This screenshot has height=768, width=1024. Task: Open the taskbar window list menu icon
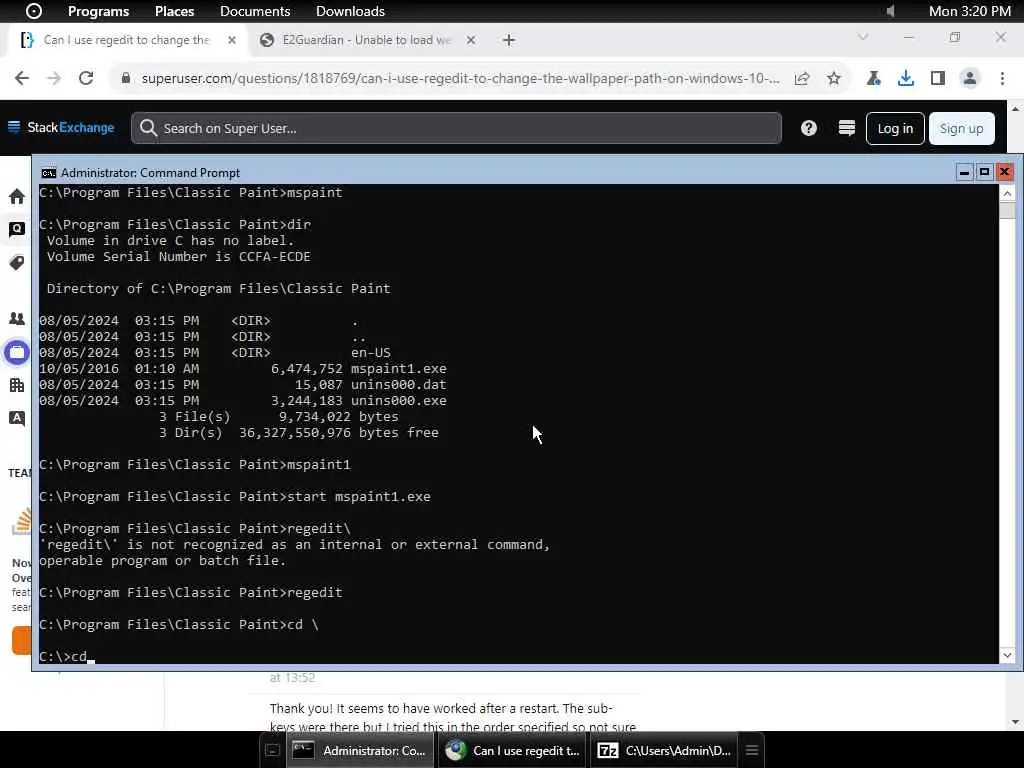point(752,750)
